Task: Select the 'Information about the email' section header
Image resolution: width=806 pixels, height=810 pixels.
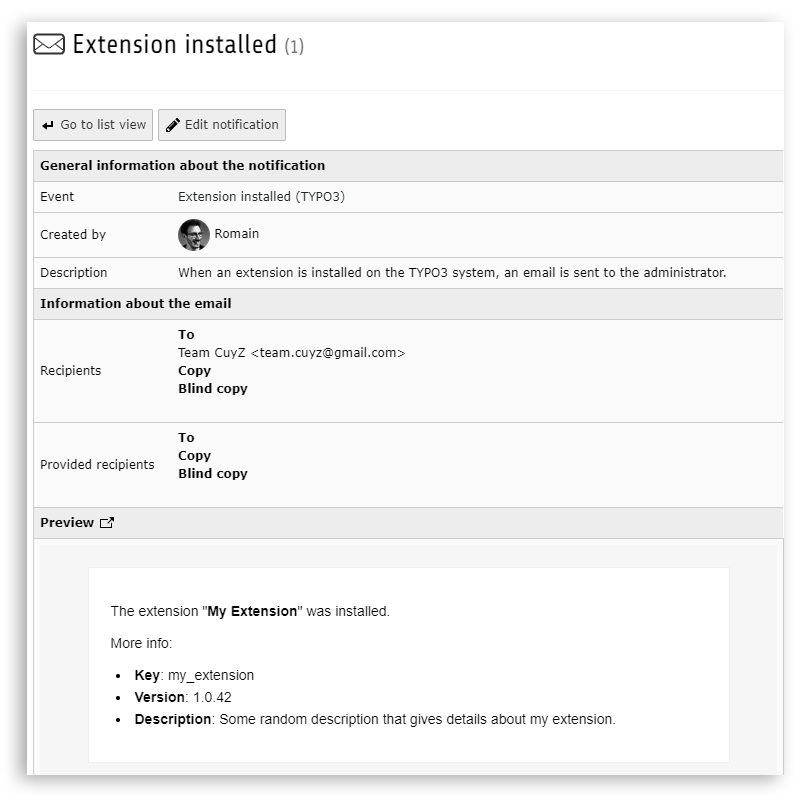Action: pos(135,304)
